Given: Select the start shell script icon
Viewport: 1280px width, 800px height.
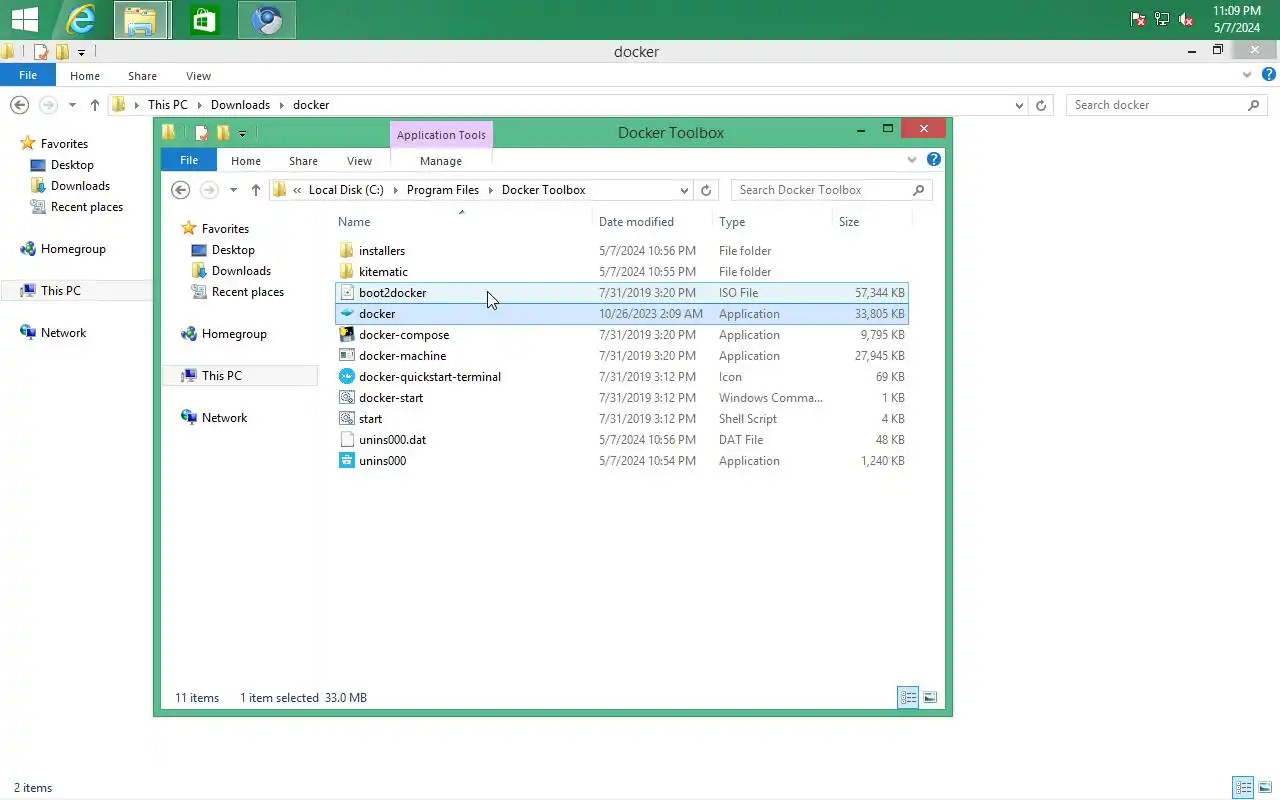Looking at the screenshot, I should 347,419.
